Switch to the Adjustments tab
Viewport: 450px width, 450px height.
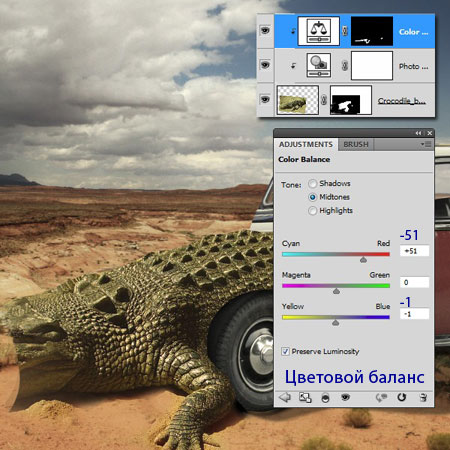(306, 144)
